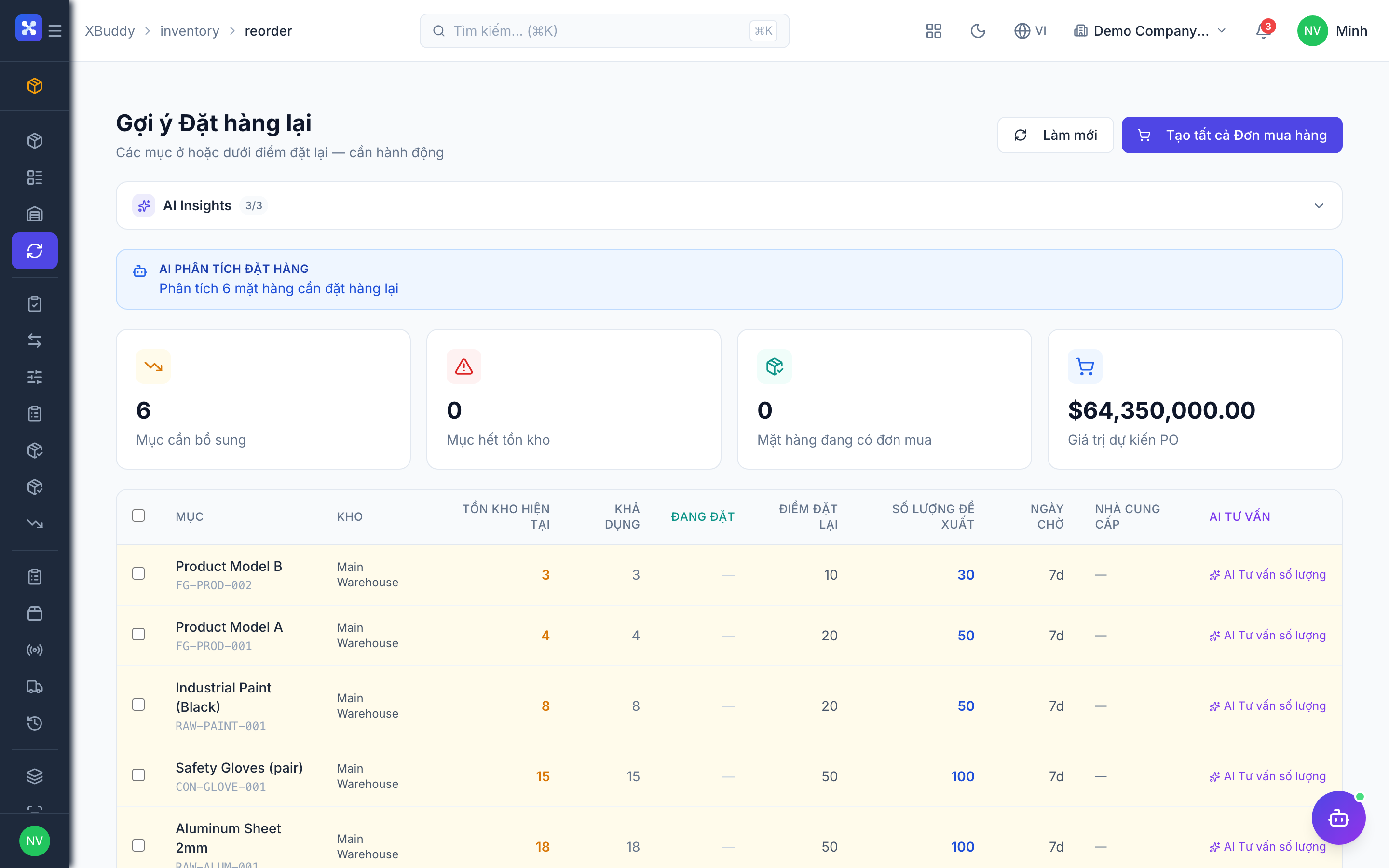Toggle the select-all checkbox in table header
Screen dimensions: 1389x868
click(x=138, y=515)
